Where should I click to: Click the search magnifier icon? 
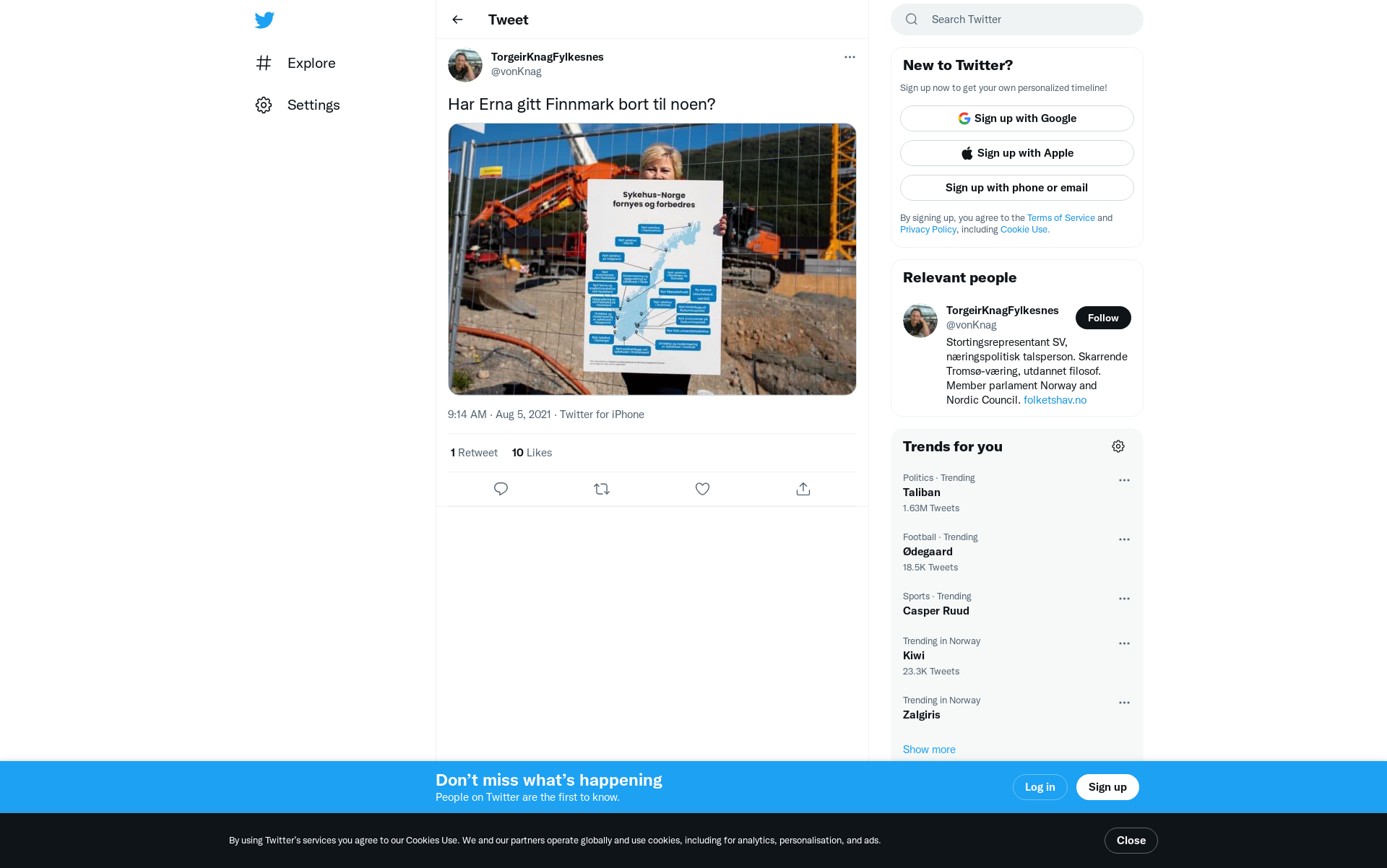tap(912, 19)
